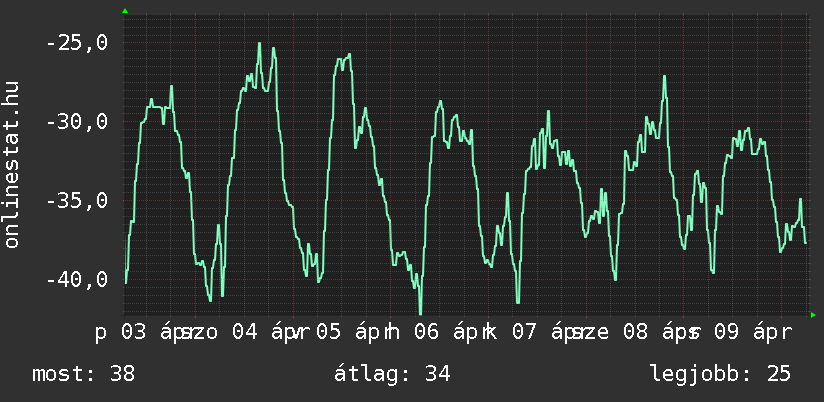Click the green arrow atop the Y-axis
Screen dimensions: 824x402
pyautogui.click(x=124, y=11)
